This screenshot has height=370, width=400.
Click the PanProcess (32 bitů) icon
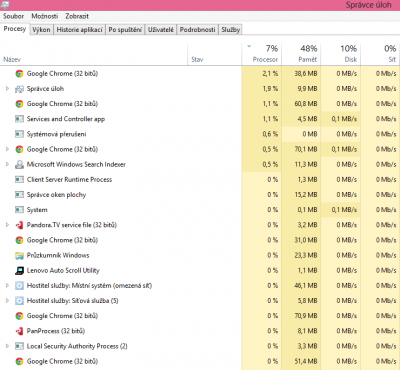click(x=19, y=331)
